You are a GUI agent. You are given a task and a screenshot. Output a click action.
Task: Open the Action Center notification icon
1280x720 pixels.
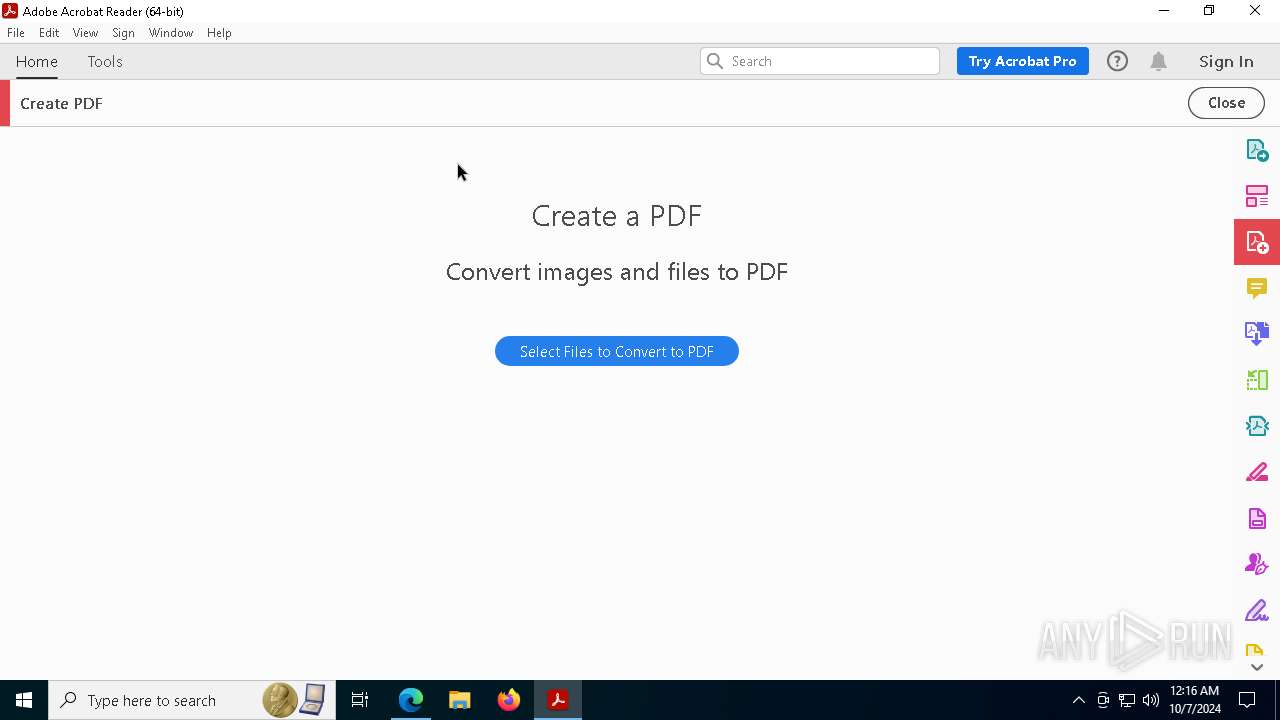(1247, 700)
